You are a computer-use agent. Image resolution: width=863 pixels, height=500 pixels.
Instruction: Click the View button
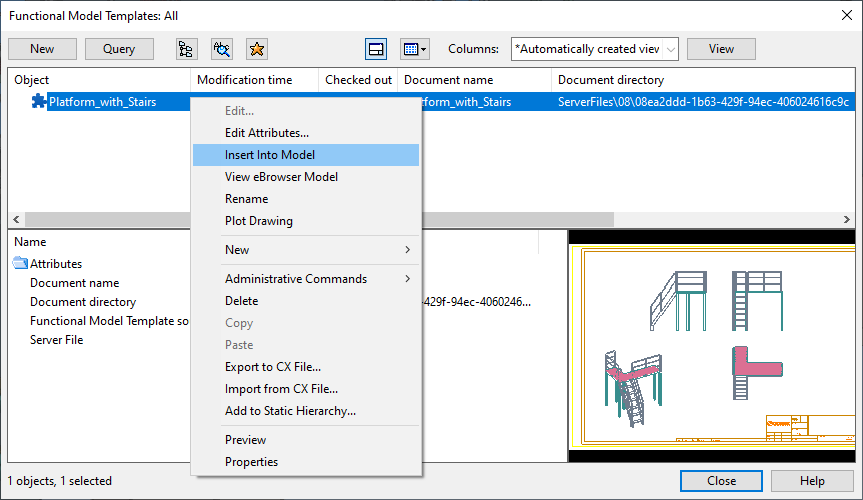(721, 49)
